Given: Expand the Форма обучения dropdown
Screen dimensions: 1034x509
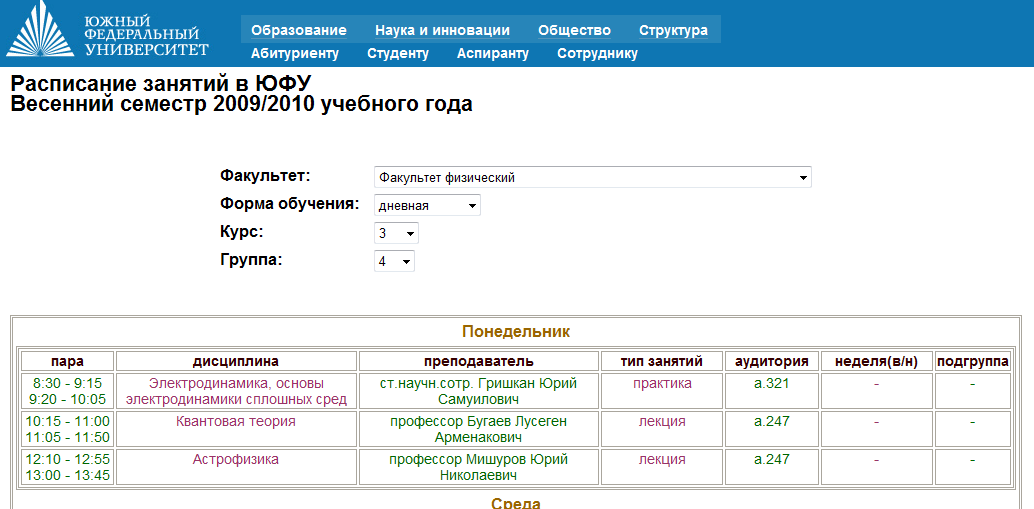Looking at the screenshot, I should [427, 206].
